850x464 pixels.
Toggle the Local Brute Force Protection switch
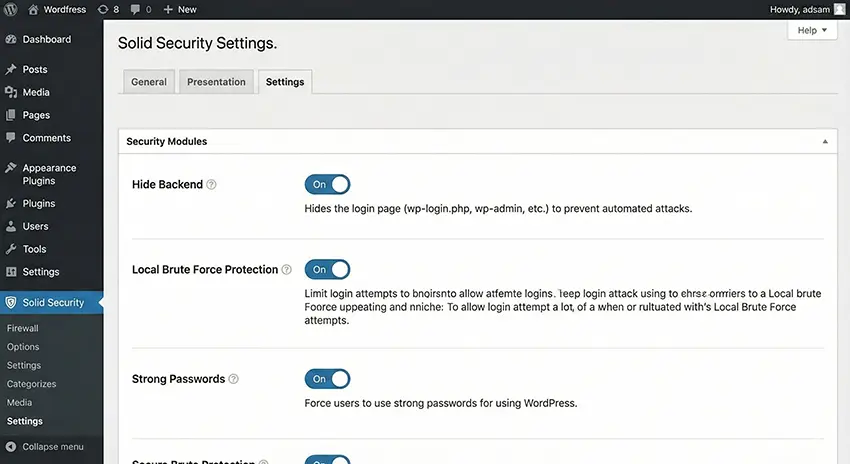coord(327,269)
